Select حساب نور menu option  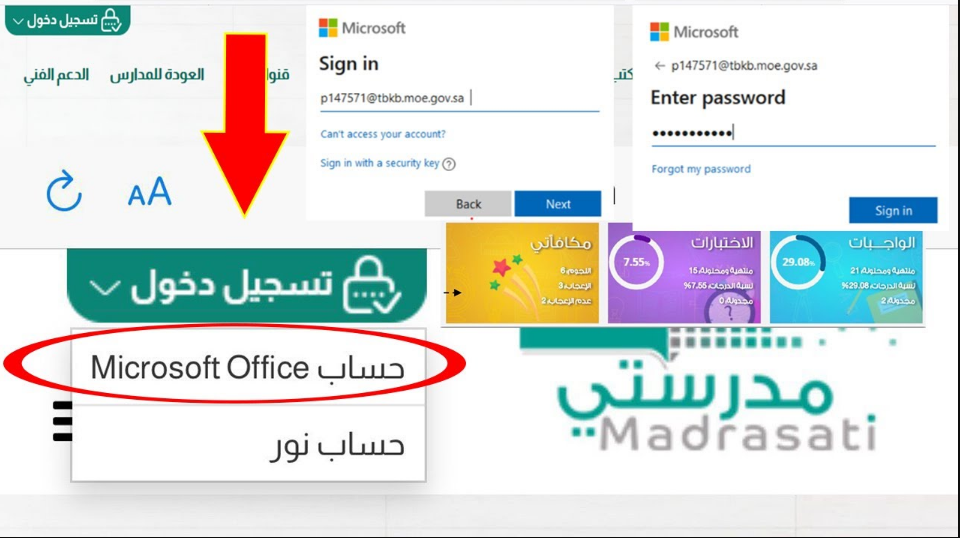(x=248, y=444)
